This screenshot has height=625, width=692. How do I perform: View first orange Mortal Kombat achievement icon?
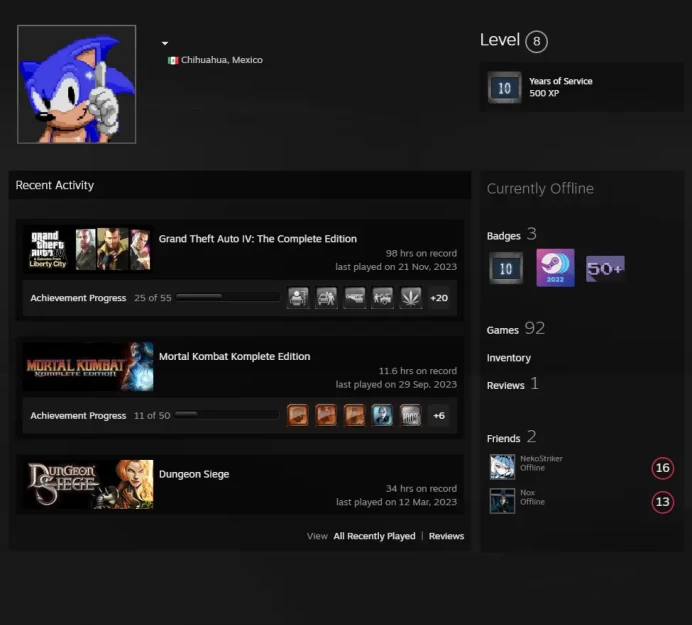[x=298, y=415]
